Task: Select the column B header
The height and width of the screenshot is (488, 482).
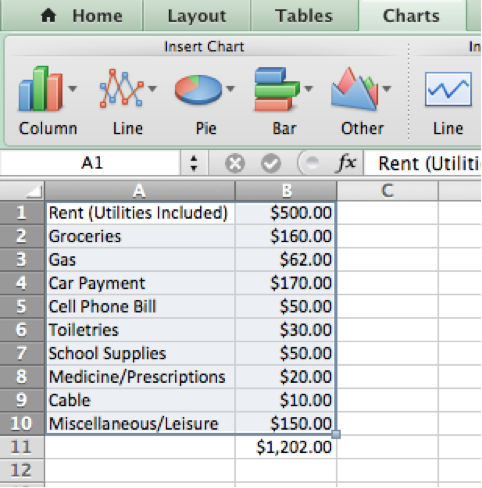Action: pos(286,191)
